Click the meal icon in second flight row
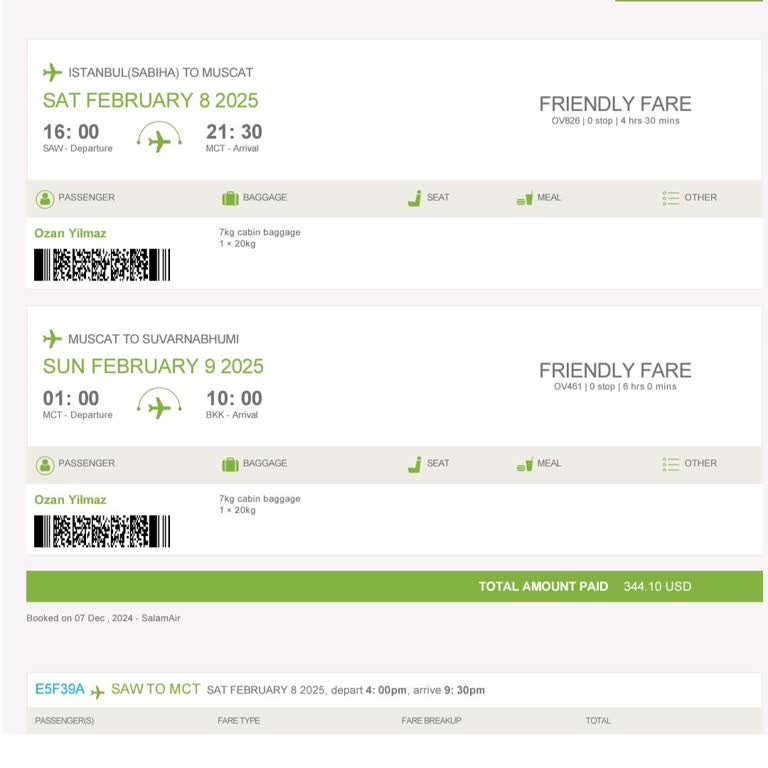 click(x=524, y=464)
